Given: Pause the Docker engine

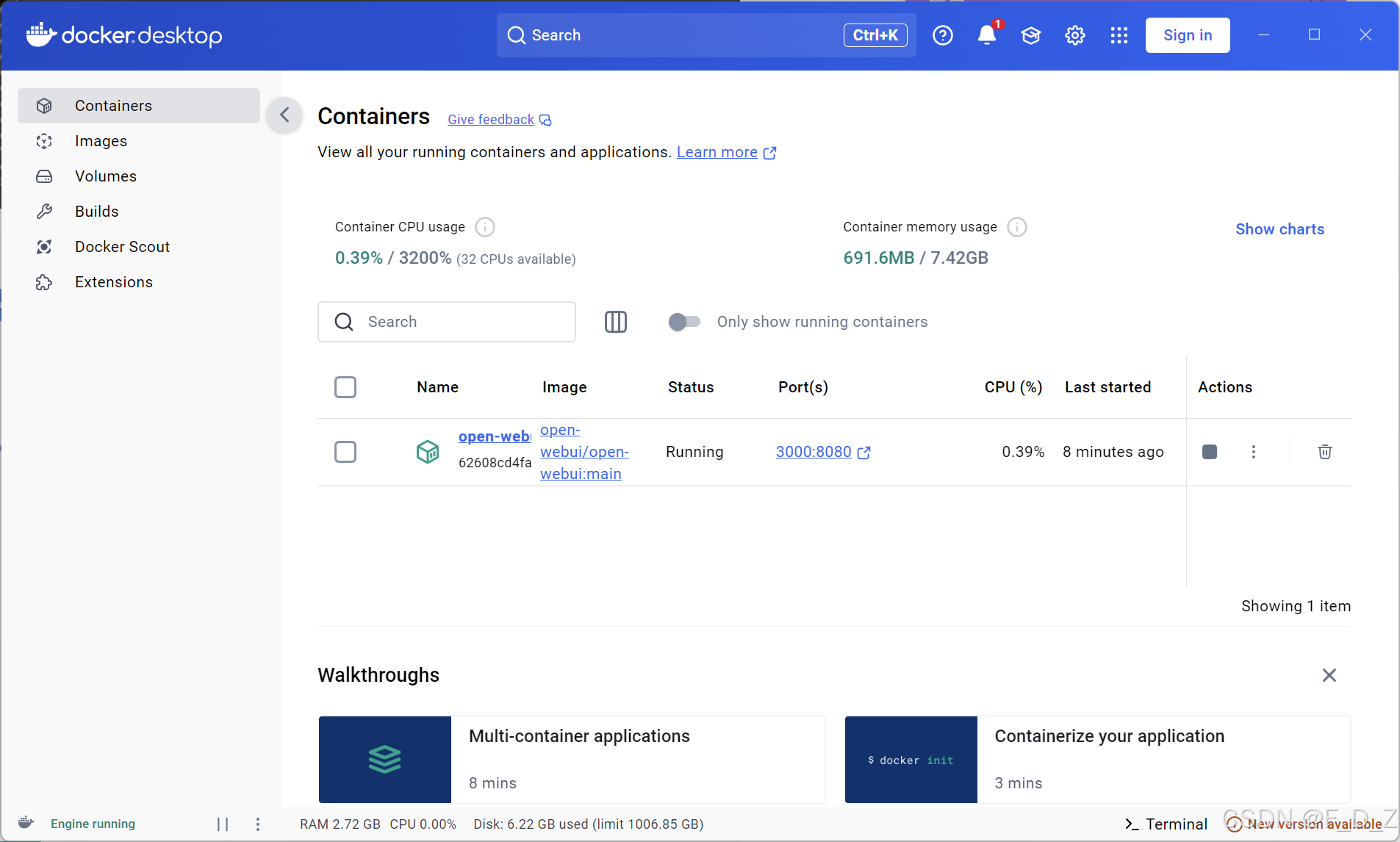Looking at the screenshot, I should (x=223, y=824).
